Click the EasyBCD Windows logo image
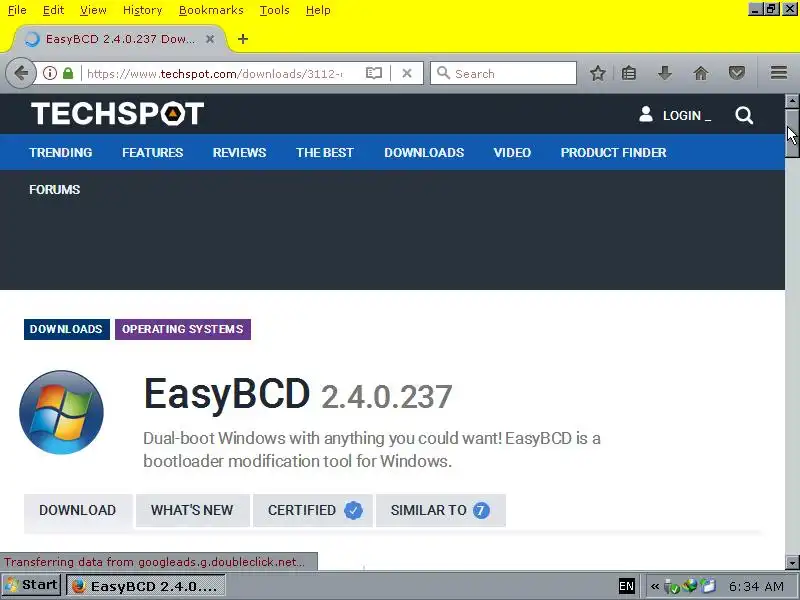The width and height of the screenshot is (800, 600). pyautogui.click(x=61, y=412)
